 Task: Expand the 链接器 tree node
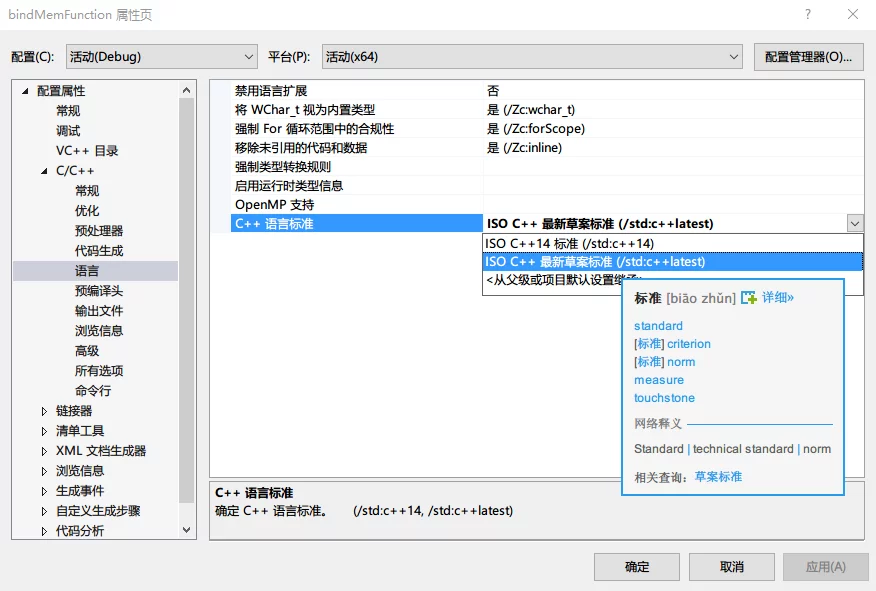[44, 411]
